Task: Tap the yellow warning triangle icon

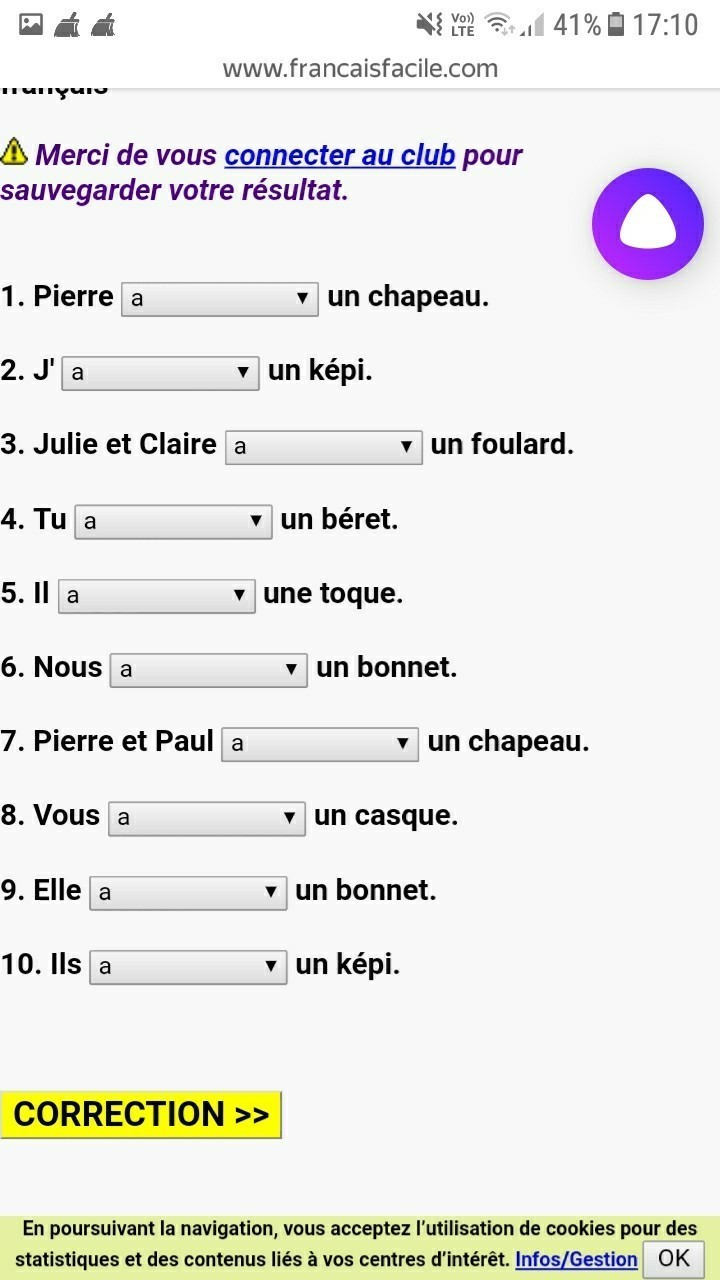Action: point(14,152)
